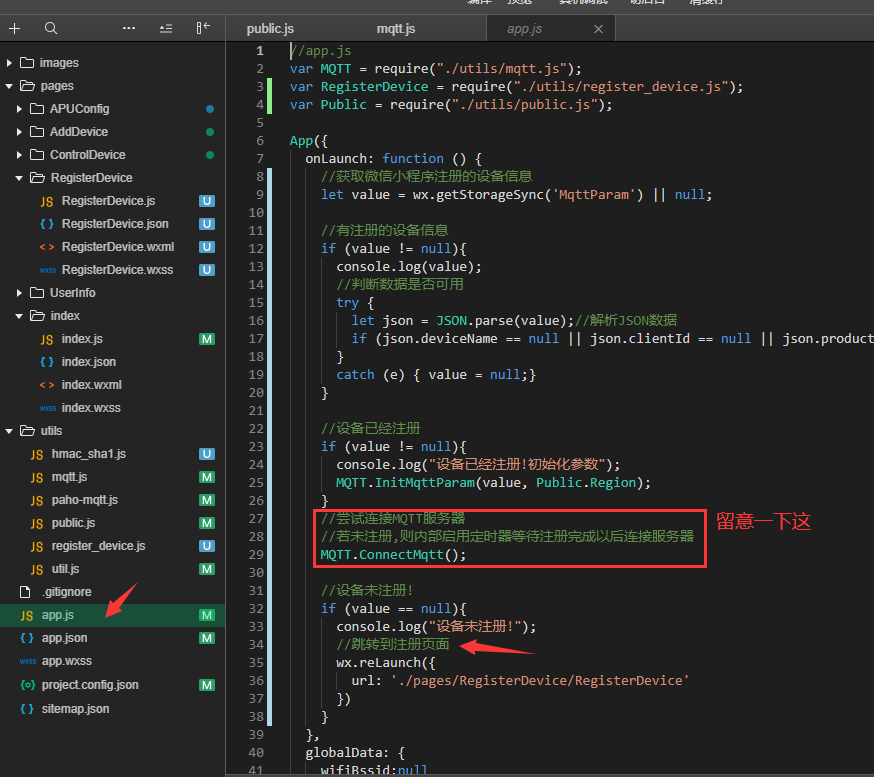Open index.wxss in file tree
874x777 pixels.
(x=91, y=408)
